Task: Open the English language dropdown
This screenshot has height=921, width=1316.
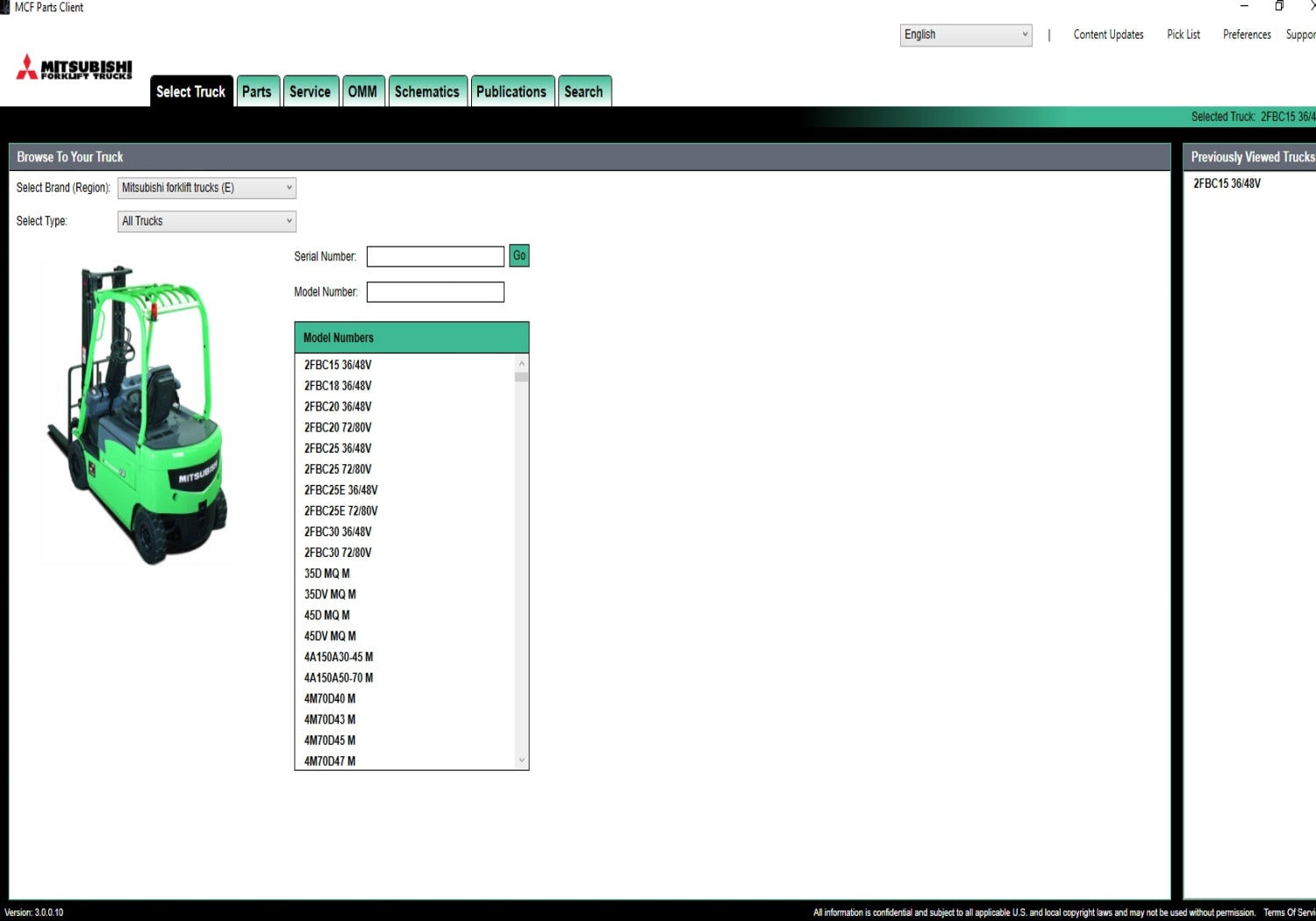Action: click(x=965, y=35)
